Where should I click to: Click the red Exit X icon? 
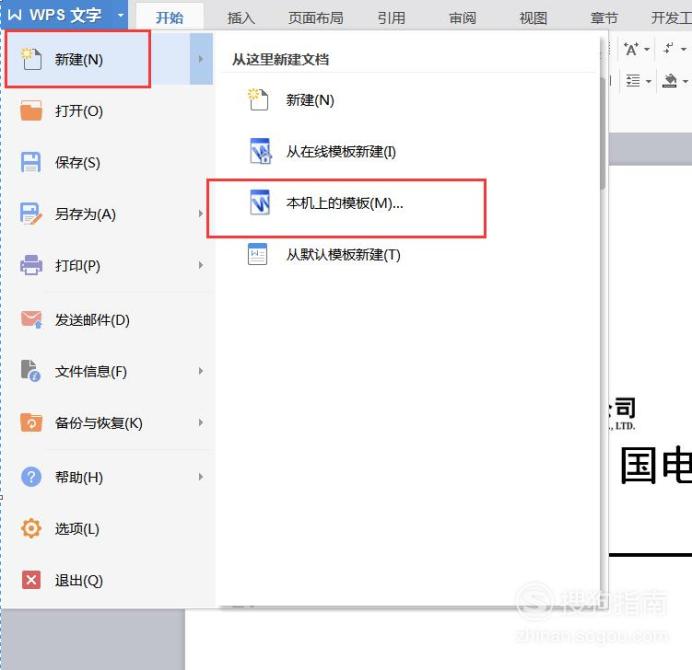pyautogui.click(x=31, y=580)
